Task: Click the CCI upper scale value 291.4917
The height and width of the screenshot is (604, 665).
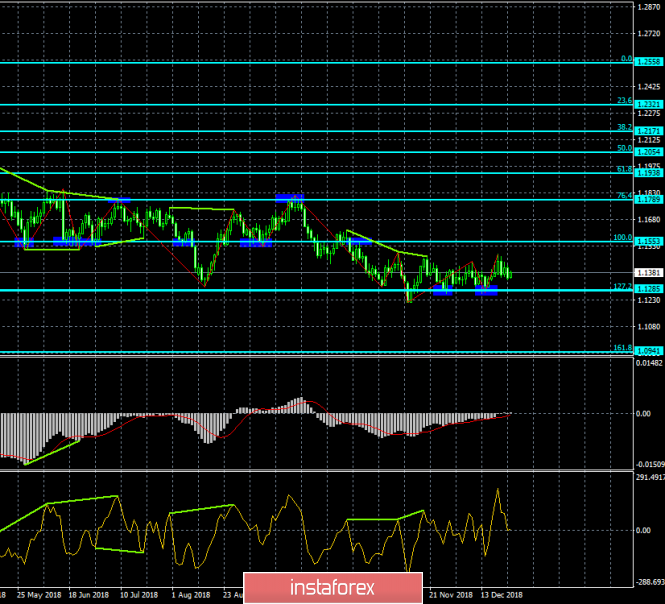Action: [650, 477]
